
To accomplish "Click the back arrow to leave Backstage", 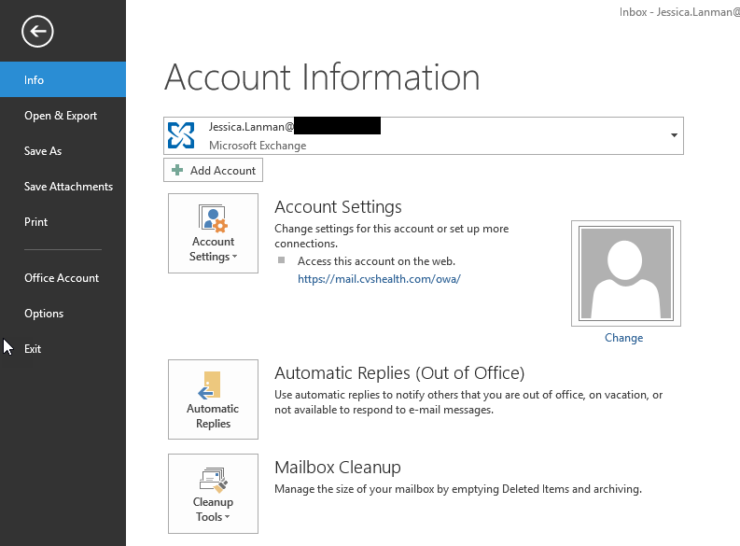I will point(37,32).
